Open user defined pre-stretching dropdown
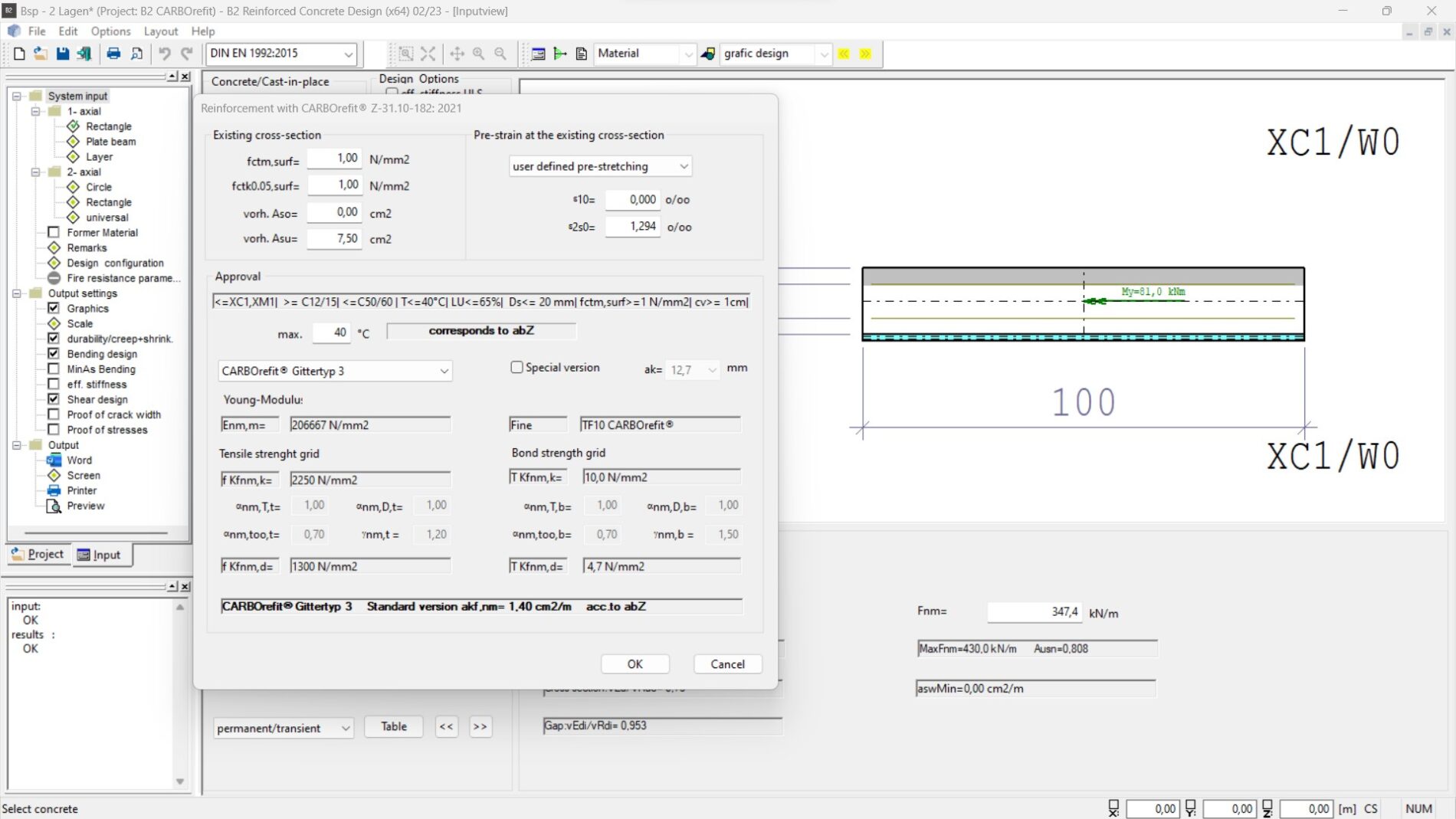The width and height of the screenshot is (1456, 819). pos(600,166)
